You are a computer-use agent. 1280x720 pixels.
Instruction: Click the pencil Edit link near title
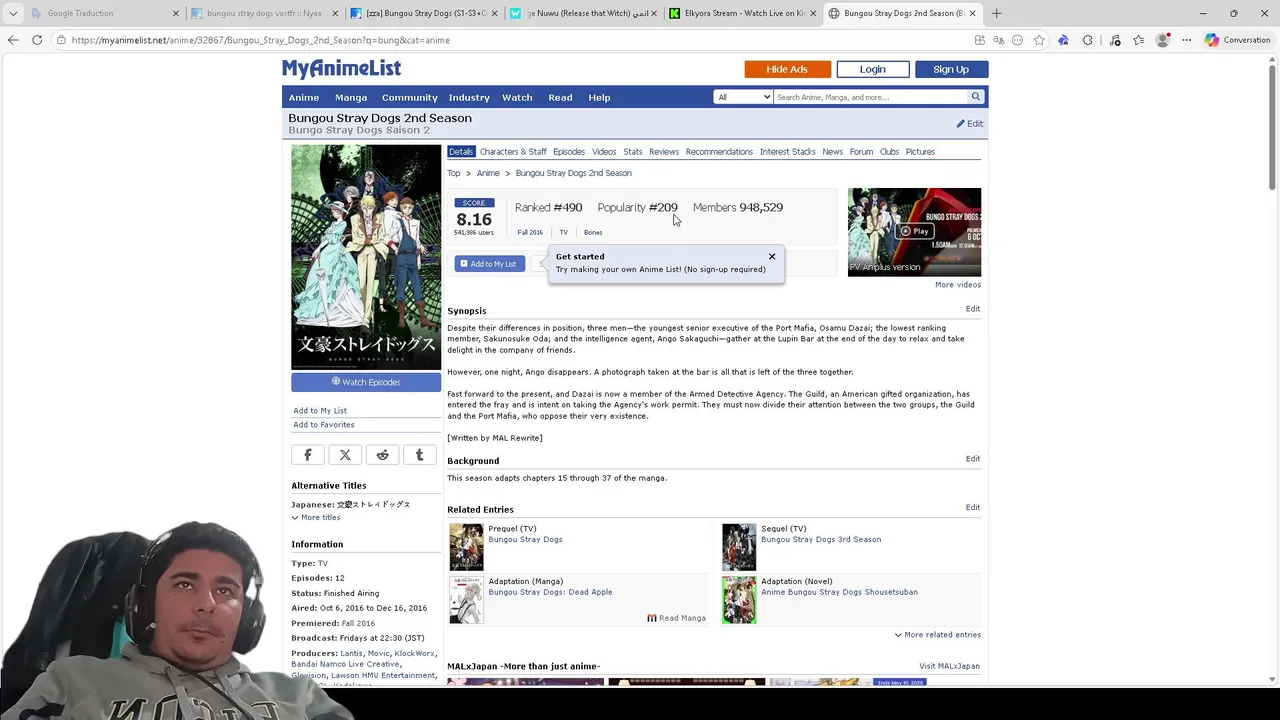tap(970, 124)
